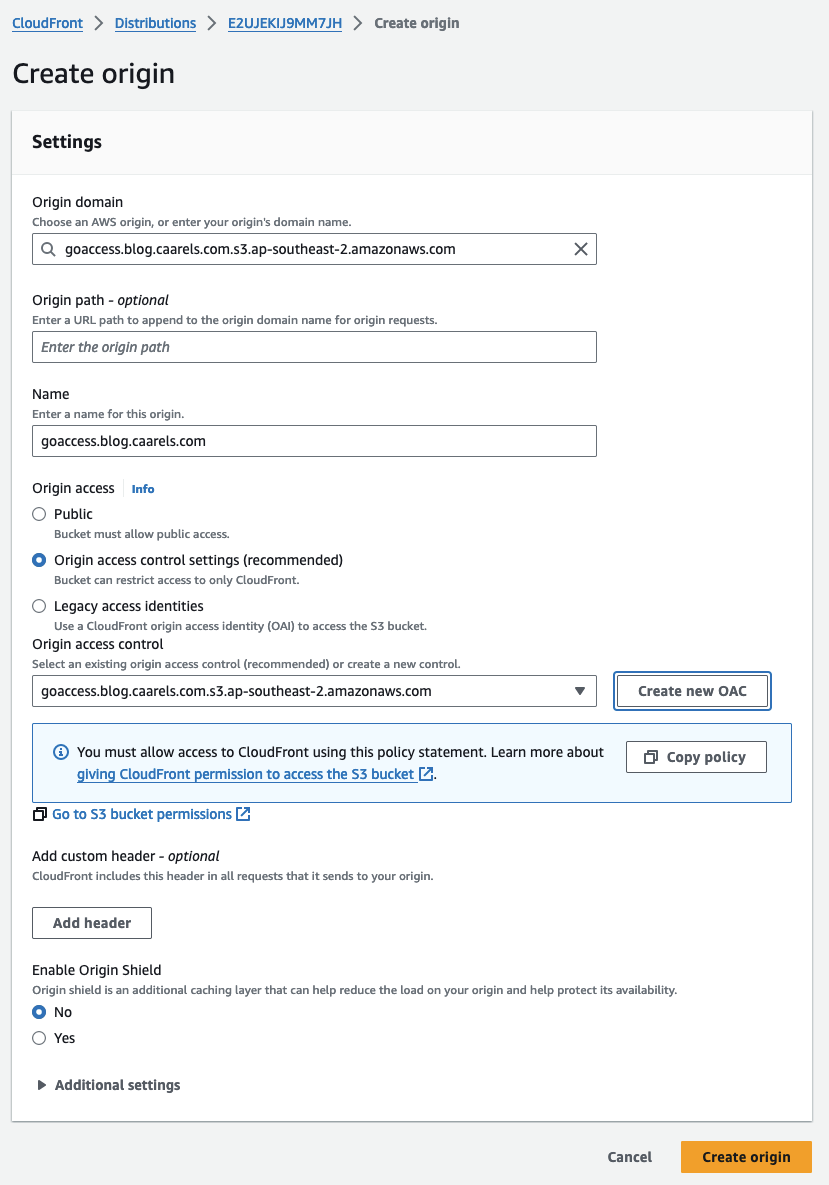829x1185 pixels.
Task: Click the external-link icon beside Go to S3 bucket permissions
Action: [x=243, y=814]
